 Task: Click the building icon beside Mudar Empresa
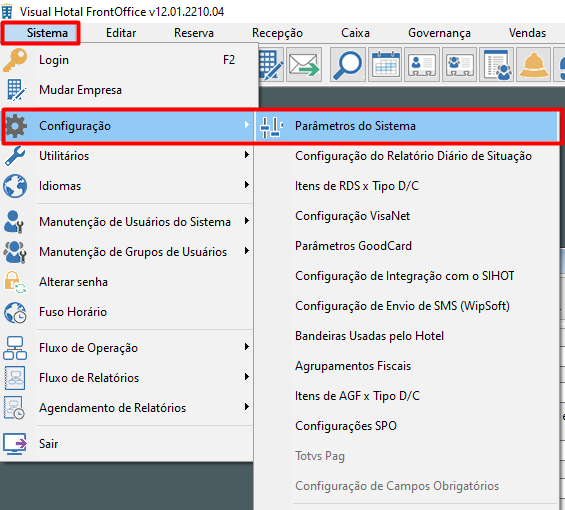pos(15,90)
